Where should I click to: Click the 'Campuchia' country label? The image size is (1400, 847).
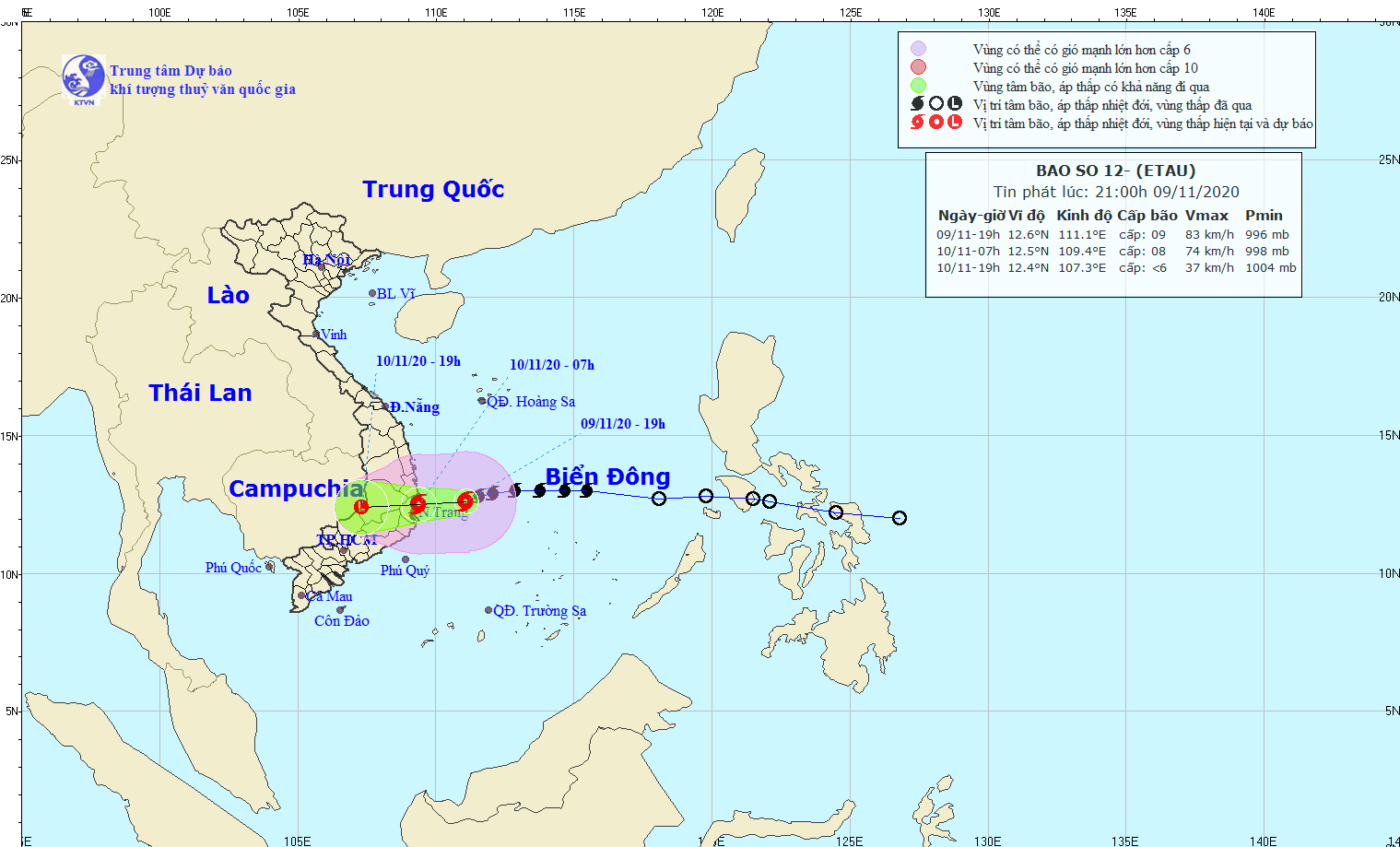coord(297,489)
